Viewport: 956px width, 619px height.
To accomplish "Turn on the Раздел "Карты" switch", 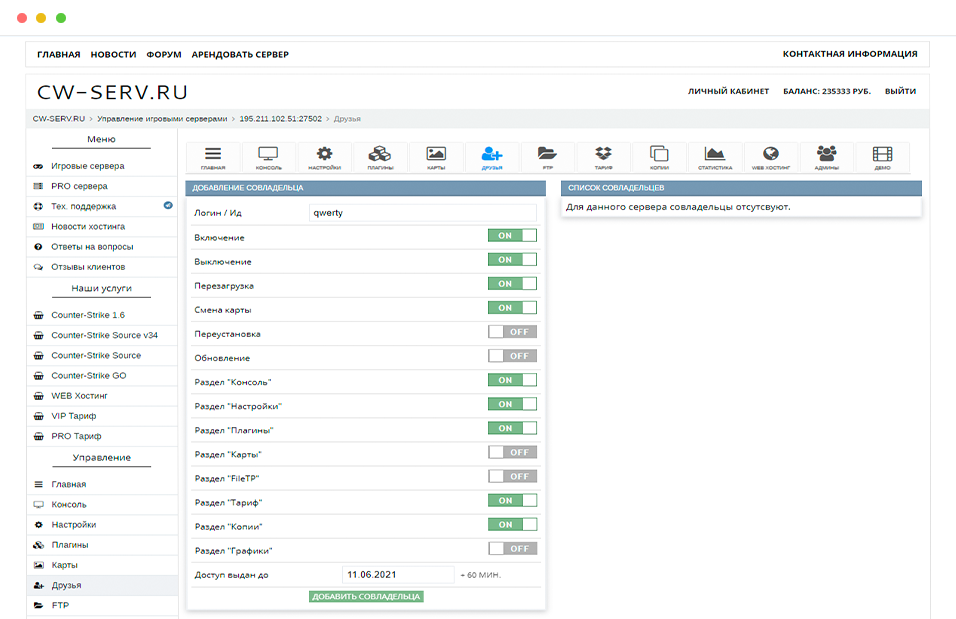I will click(x=512, y=452).
